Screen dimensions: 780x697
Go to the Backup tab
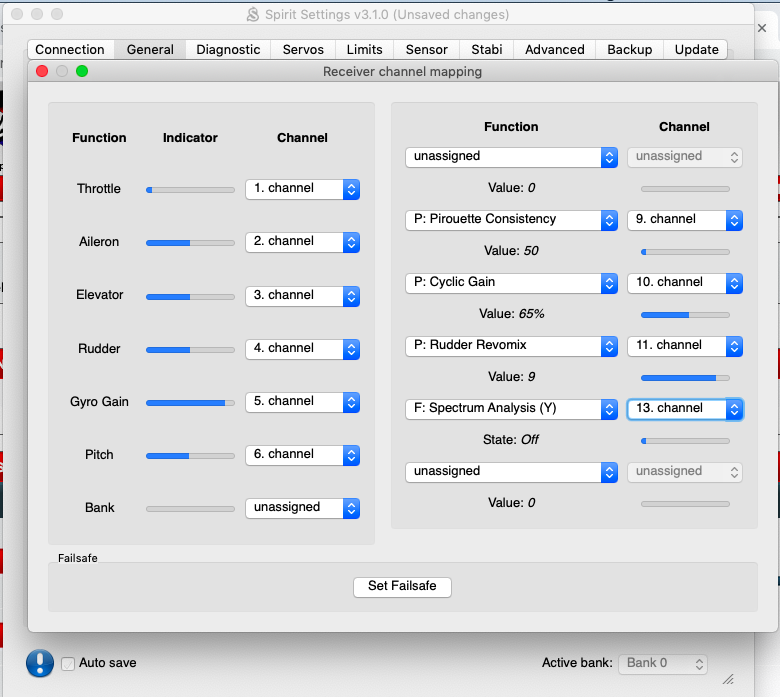click(630, 49)
